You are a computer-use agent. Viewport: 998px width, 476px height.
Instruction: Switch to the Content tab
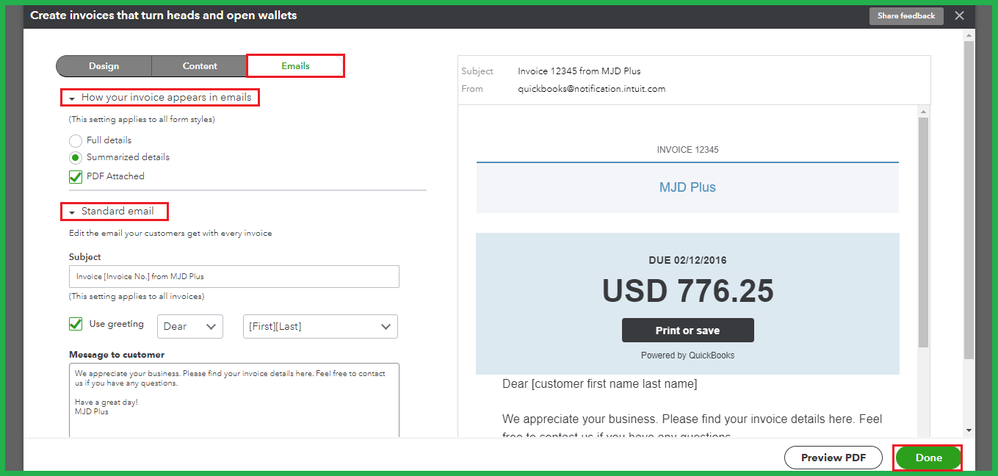(x=200, y=66)
